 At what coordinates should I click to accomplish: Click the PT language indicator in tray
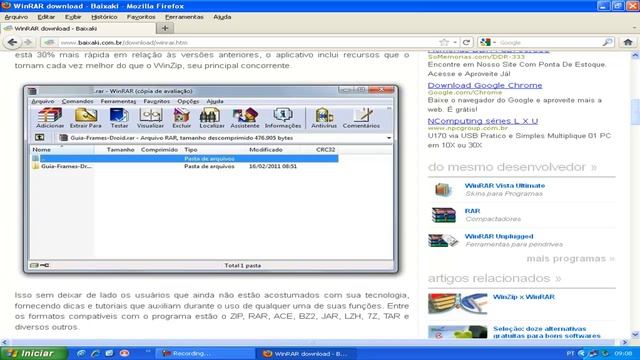click(x=570, y=353)
